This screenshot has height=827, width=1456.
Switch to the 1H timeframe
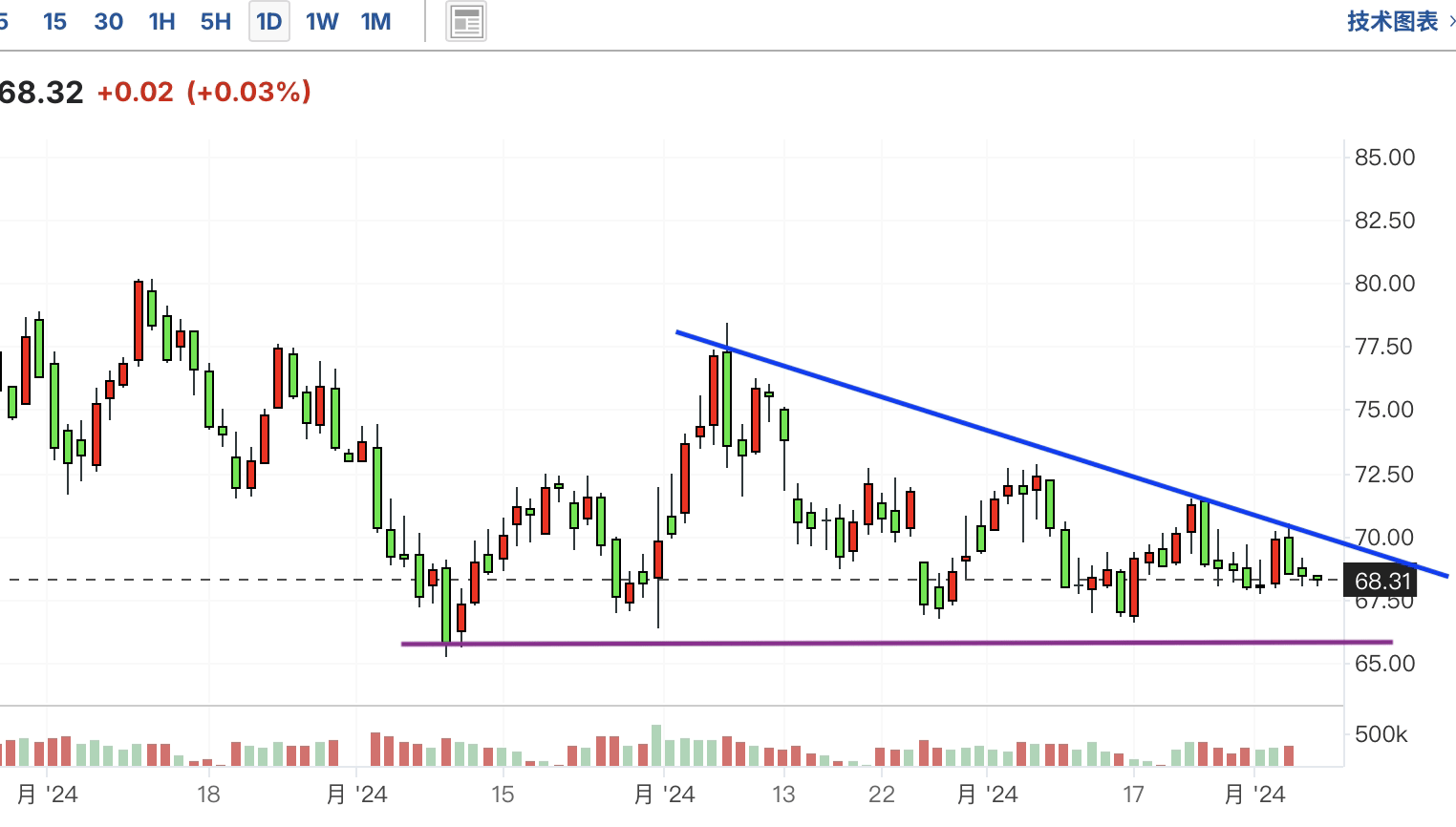tap(162, 22)
